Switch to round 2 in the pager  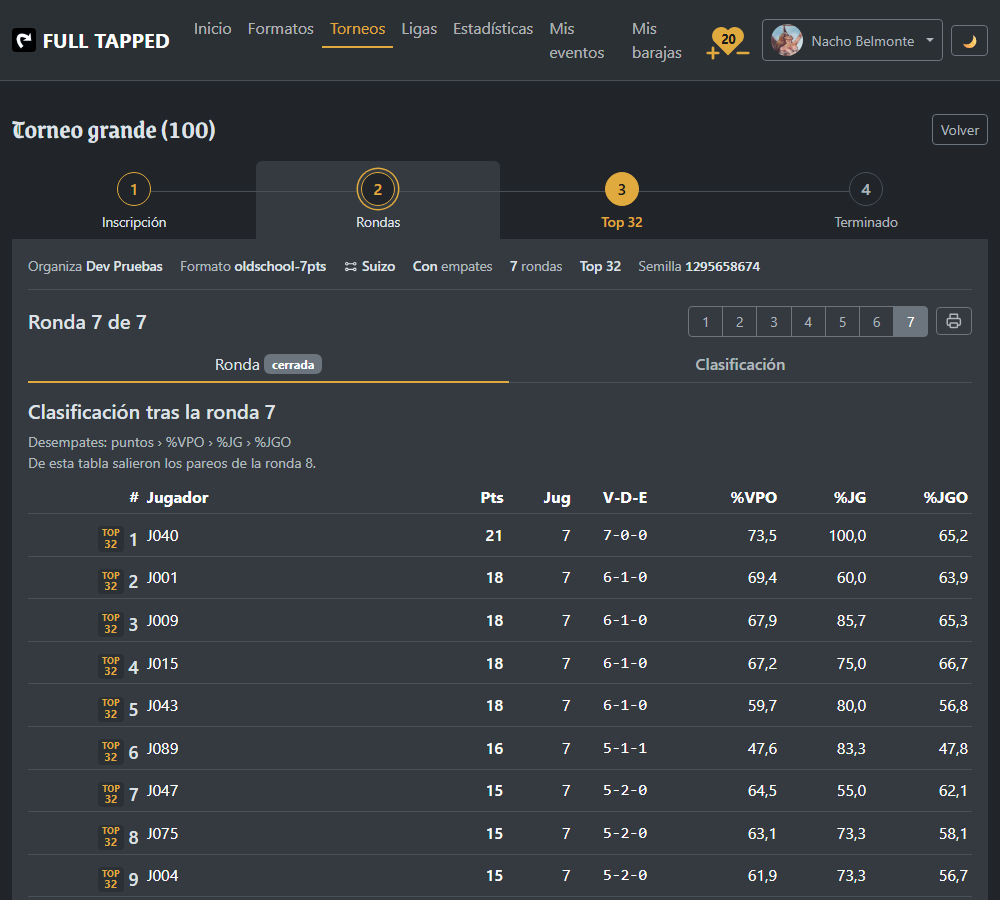pyautogui.click(x=740, y=321)
